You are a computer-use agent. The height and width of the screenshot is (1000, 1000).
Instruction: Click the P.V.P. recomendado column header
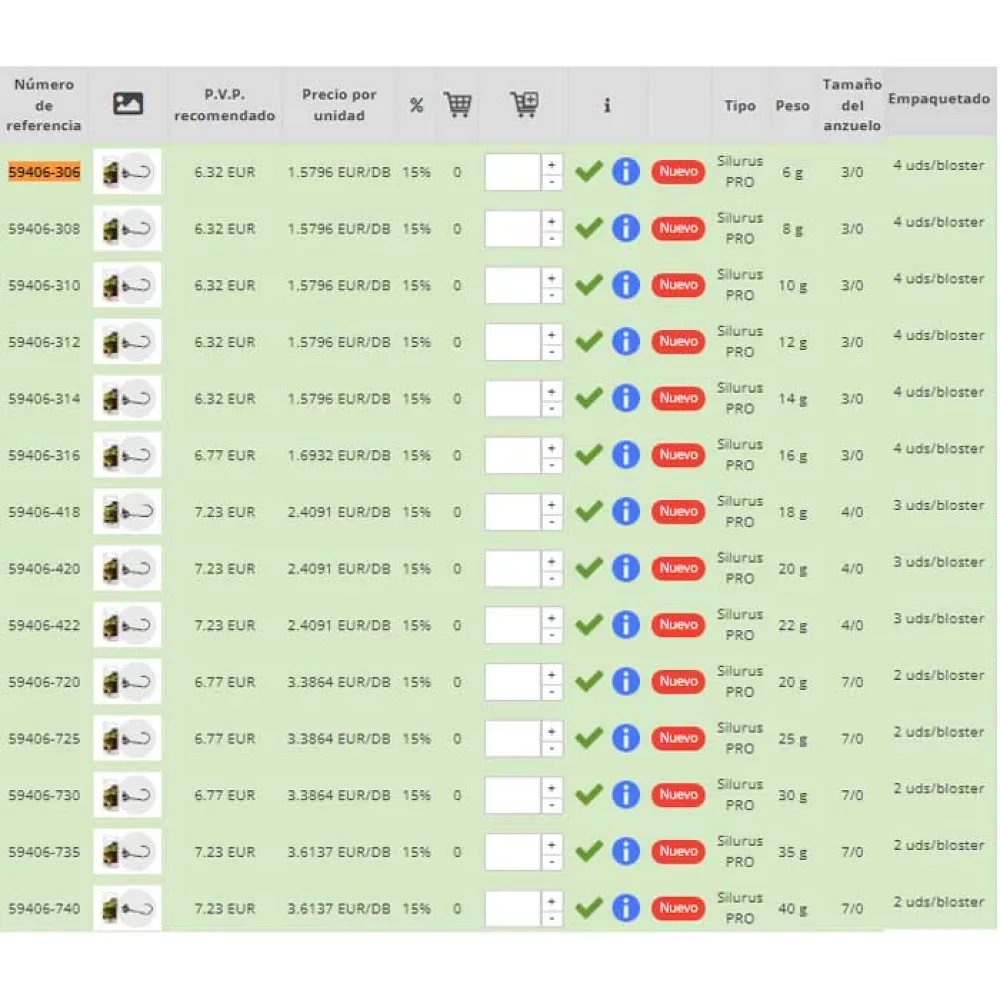[x=224, y=105]
